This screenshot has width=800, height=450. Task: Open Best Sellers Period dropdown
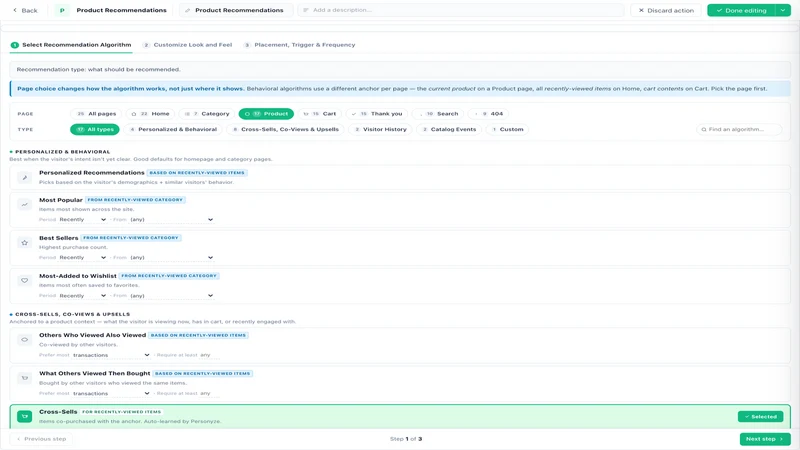[x=82, y=258]
